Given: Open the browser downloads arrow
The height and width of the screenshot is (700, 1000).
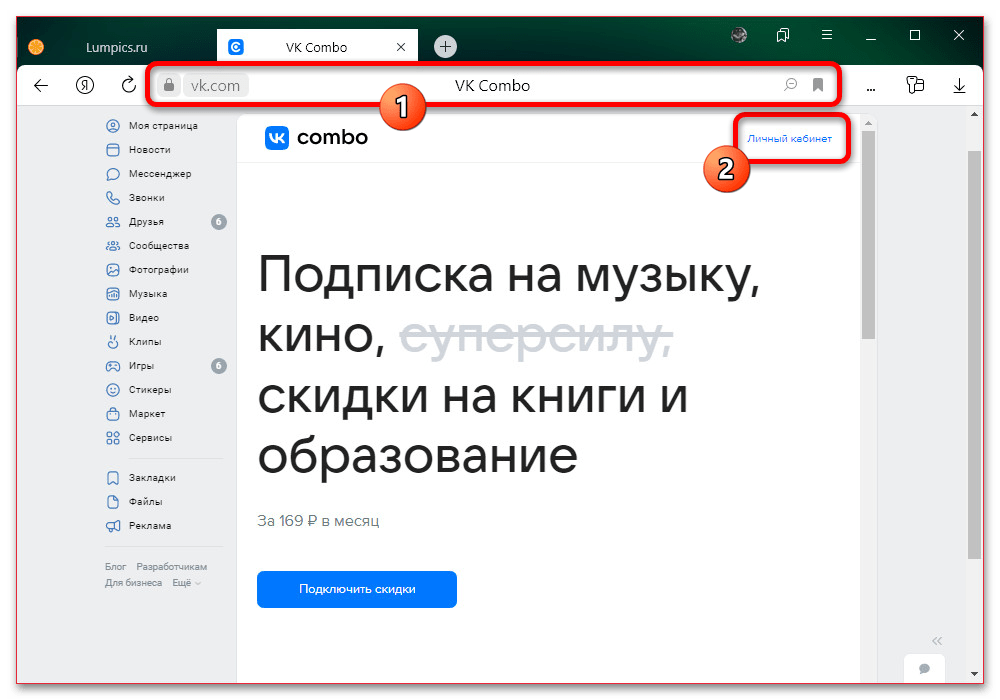Looking at the screenshot, I should [959, 85].
